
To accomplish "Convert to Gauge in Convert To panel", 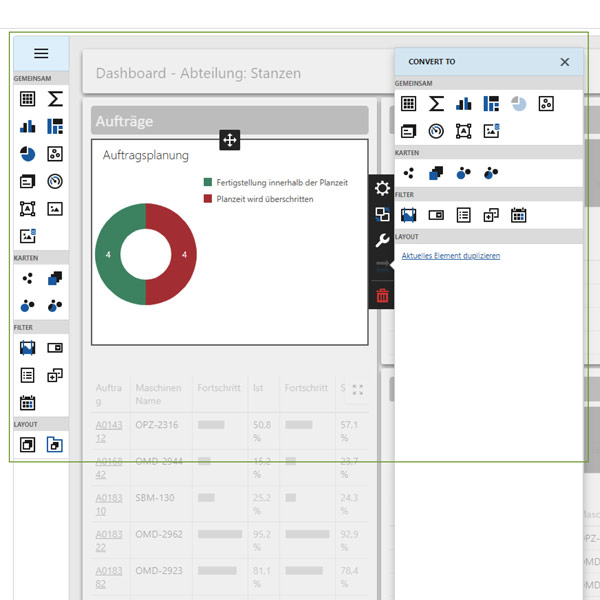I will click(x=436, y=131).
